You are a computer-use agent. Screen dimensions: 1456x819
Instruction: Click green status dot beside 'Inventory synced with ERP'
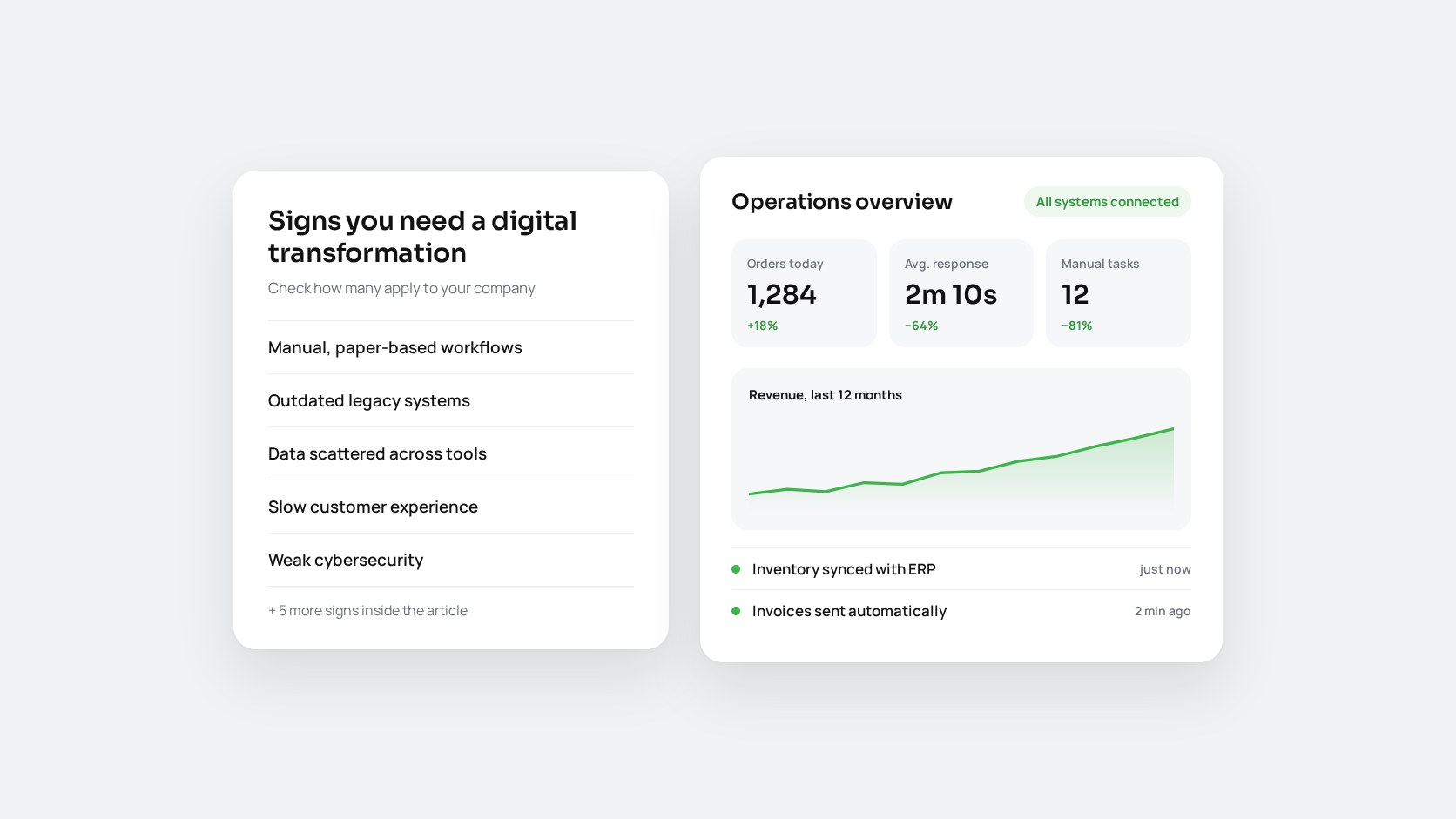point(736,569)
